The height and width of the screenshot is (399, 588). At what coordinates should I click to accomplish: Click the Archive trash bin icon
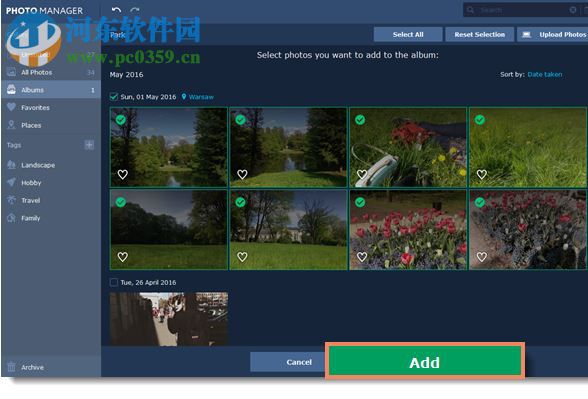coord(12,367)
